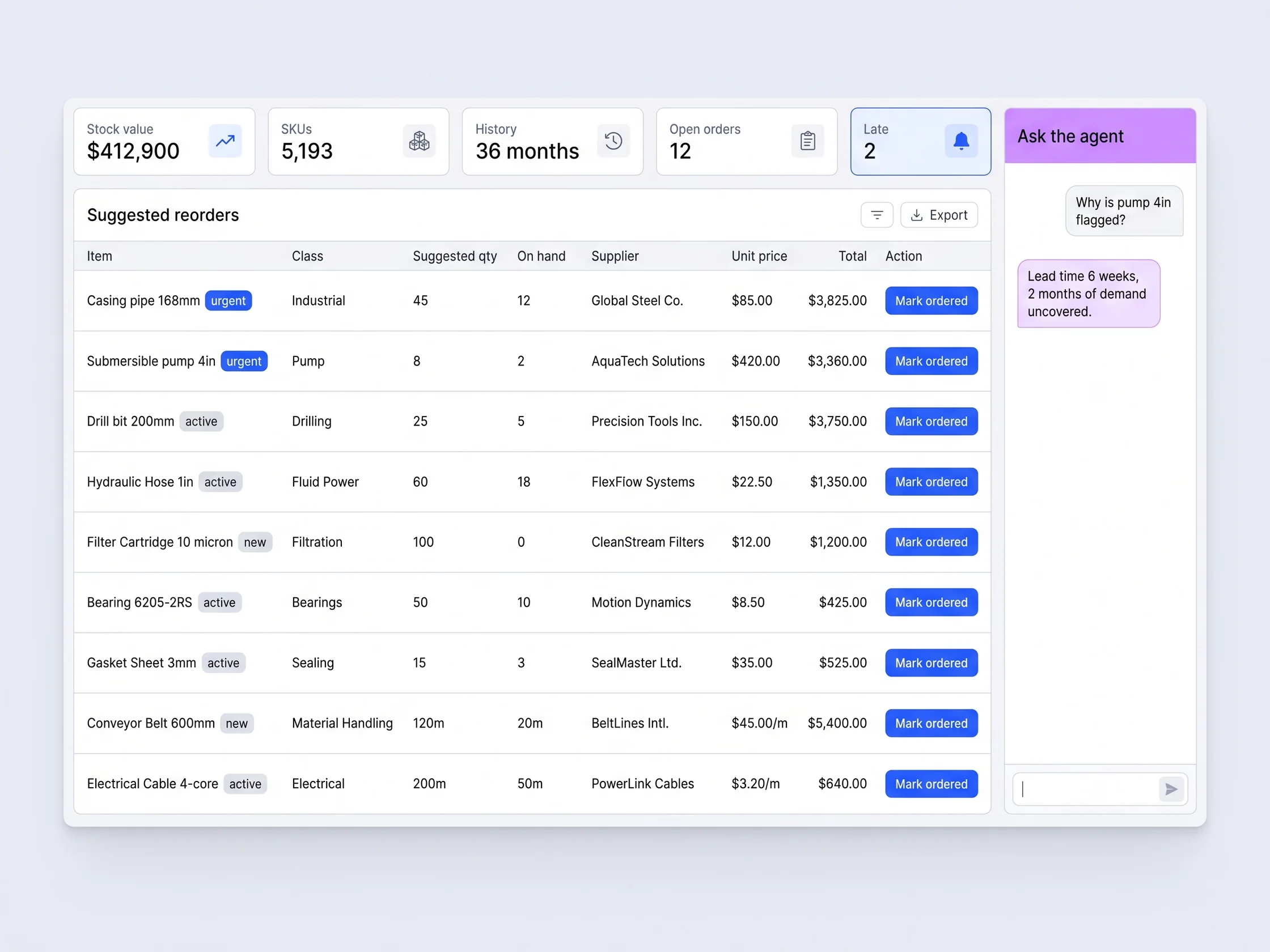Mark Filter Cartridge 10 micron as ordered
Screen dimensions: 1270x952
932,542
